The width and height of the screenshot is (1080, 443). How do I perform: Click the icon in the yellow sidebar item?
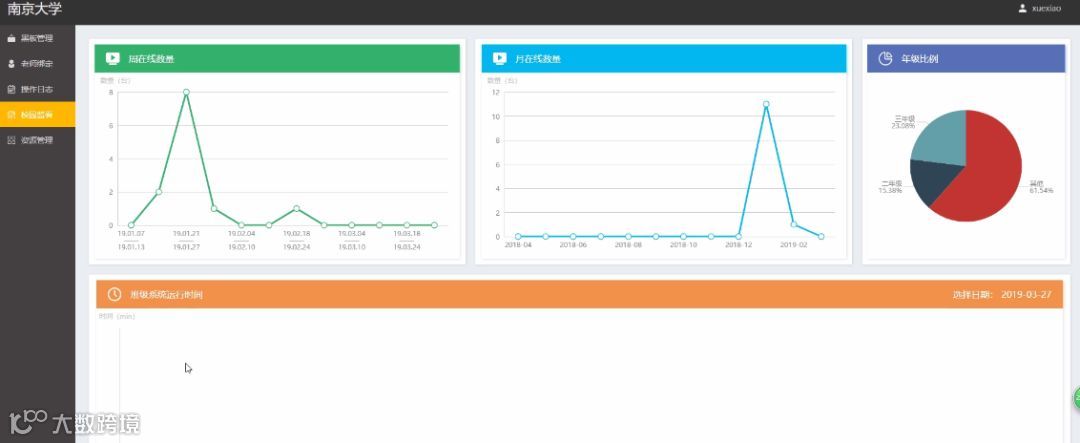(x=11, y=114)
